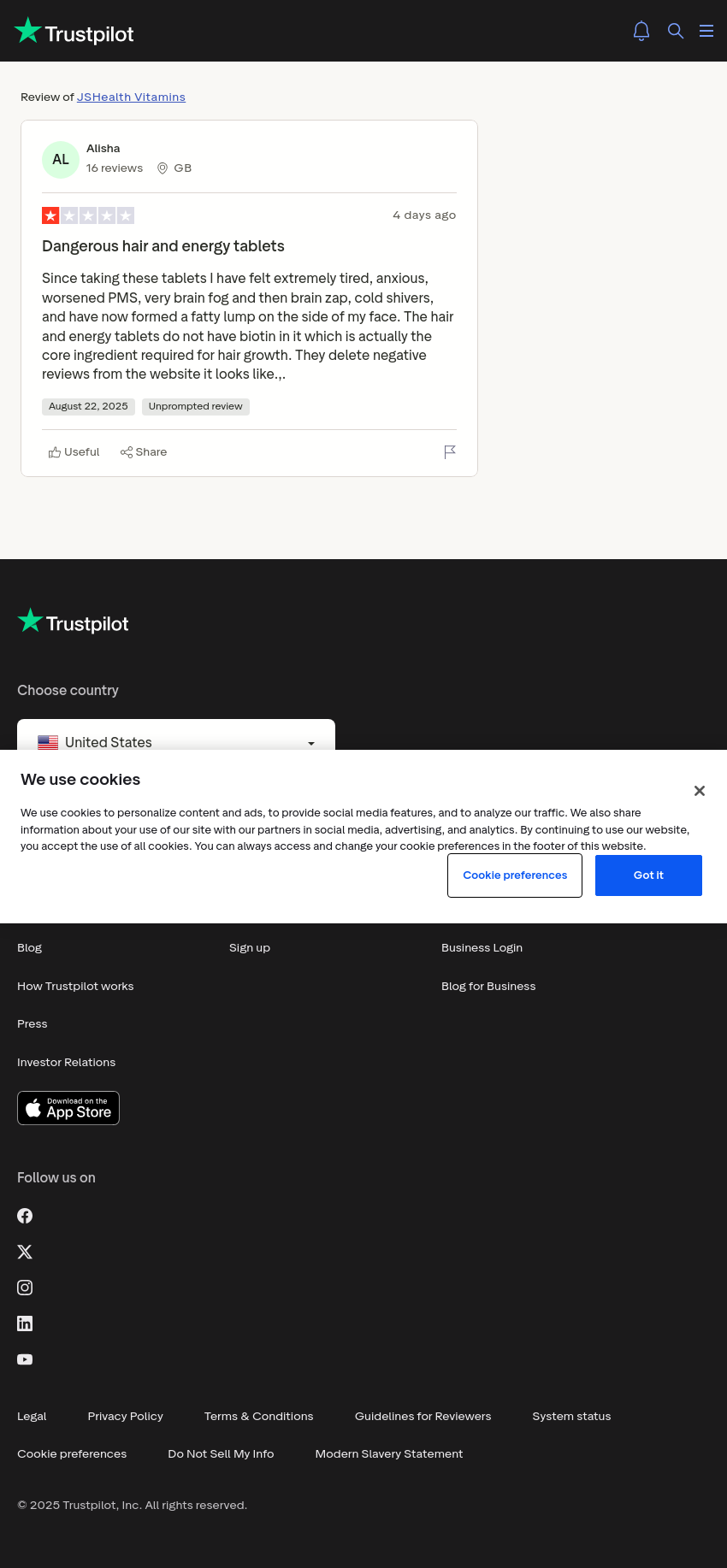The image size is (727, 1568).
Task: Open Trustpilot LinkedIn icon
Action: 25,1323
